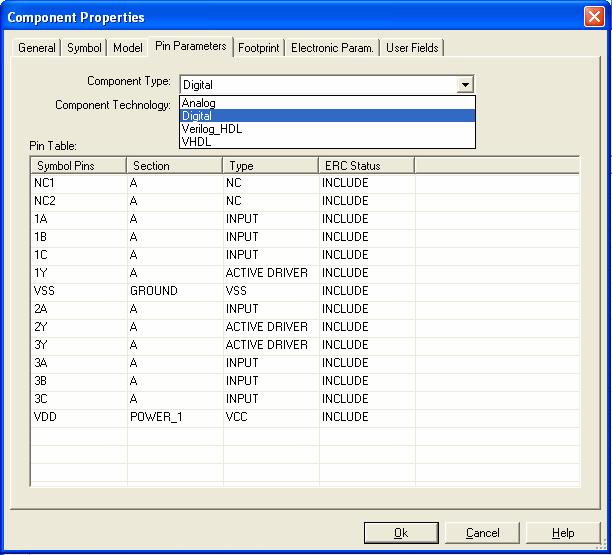The width and height of the screenshot is (612, 555).
Task: Open the Symbol tab
Action: (84, 48)
